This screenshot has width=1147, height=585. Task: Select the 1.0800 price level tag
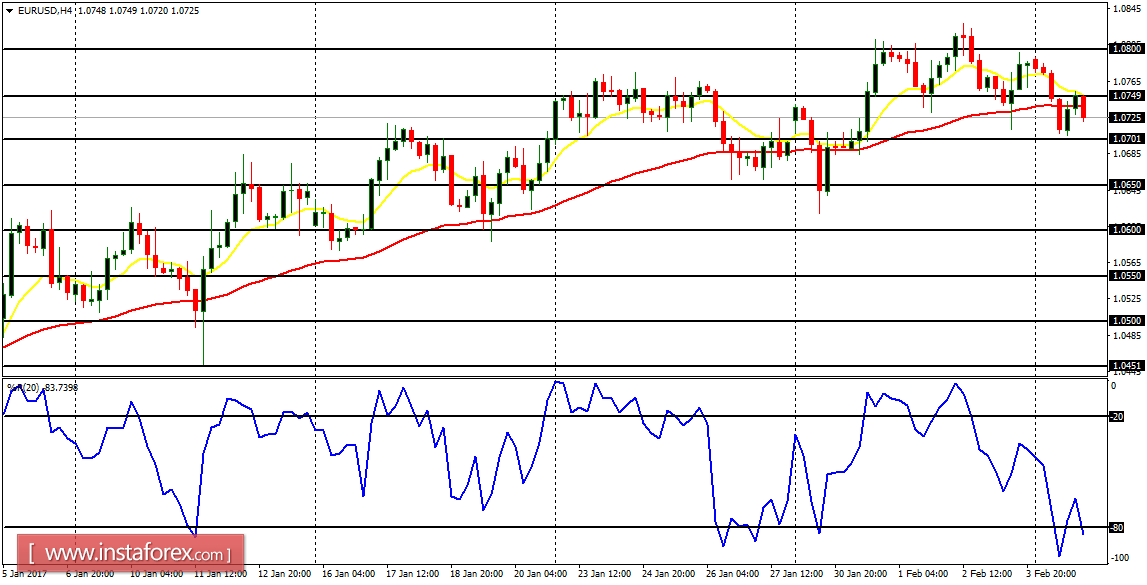pyautogui.click(x=1128, y=48)
